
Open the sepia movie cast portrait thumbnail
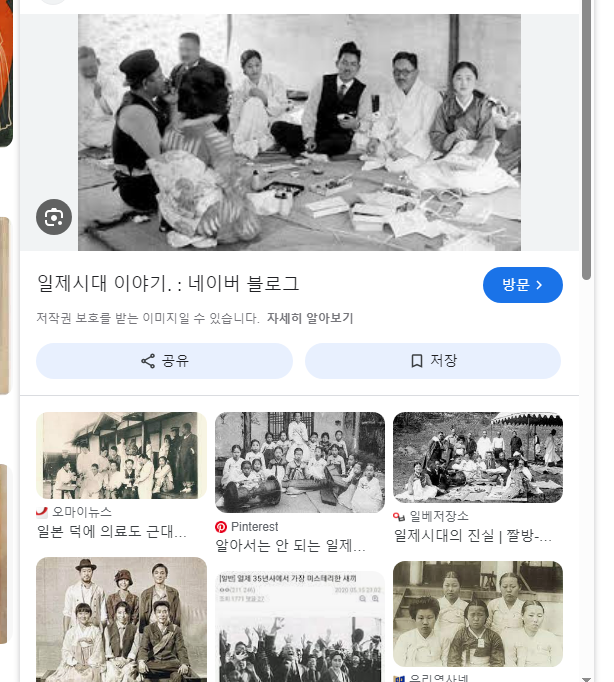[x=121, y=619]
